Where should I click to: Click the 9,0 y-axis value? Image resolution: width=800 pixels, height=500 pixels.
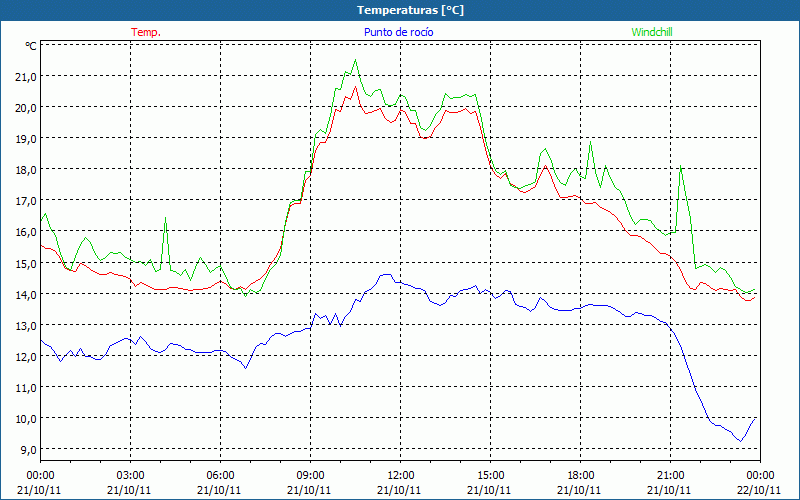(29, 449)
